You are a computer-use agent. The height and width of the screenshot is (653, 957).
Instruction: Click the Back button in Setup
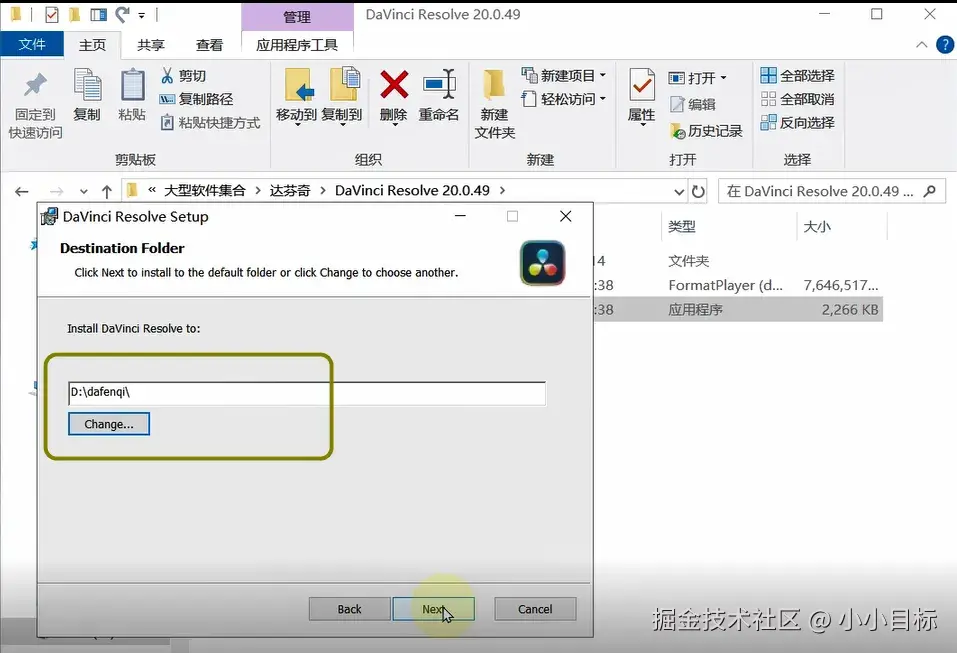(x=349, y=609)
